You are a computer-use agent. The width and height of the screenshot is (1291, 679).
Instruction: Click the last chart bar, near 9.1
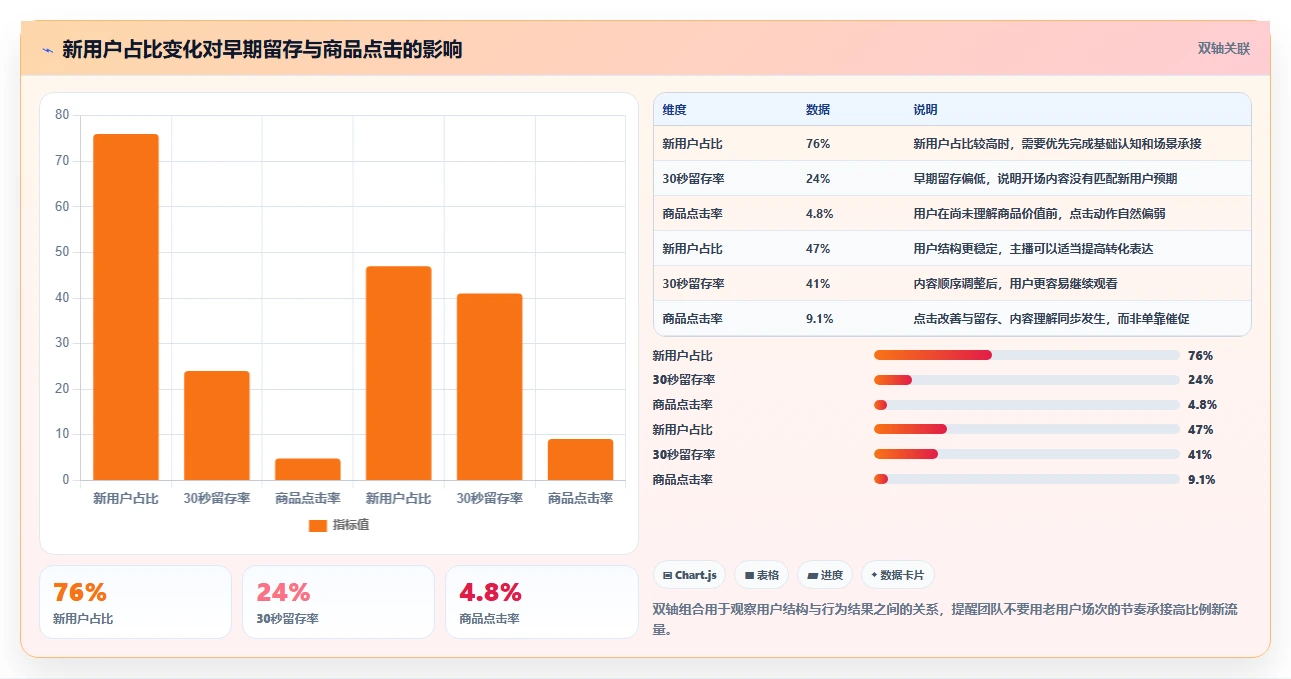(581, 459)
